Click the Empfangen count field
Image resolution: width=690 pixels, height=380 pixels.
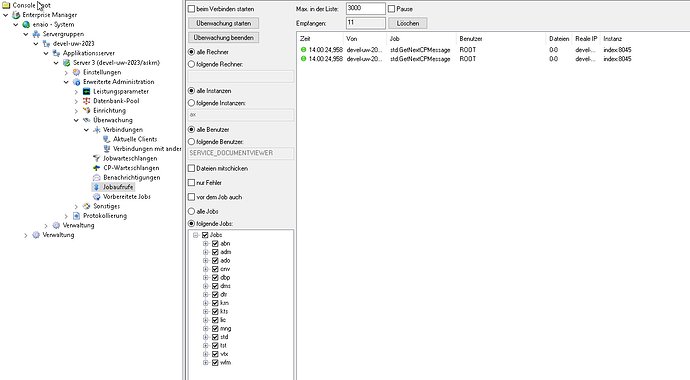366,23
